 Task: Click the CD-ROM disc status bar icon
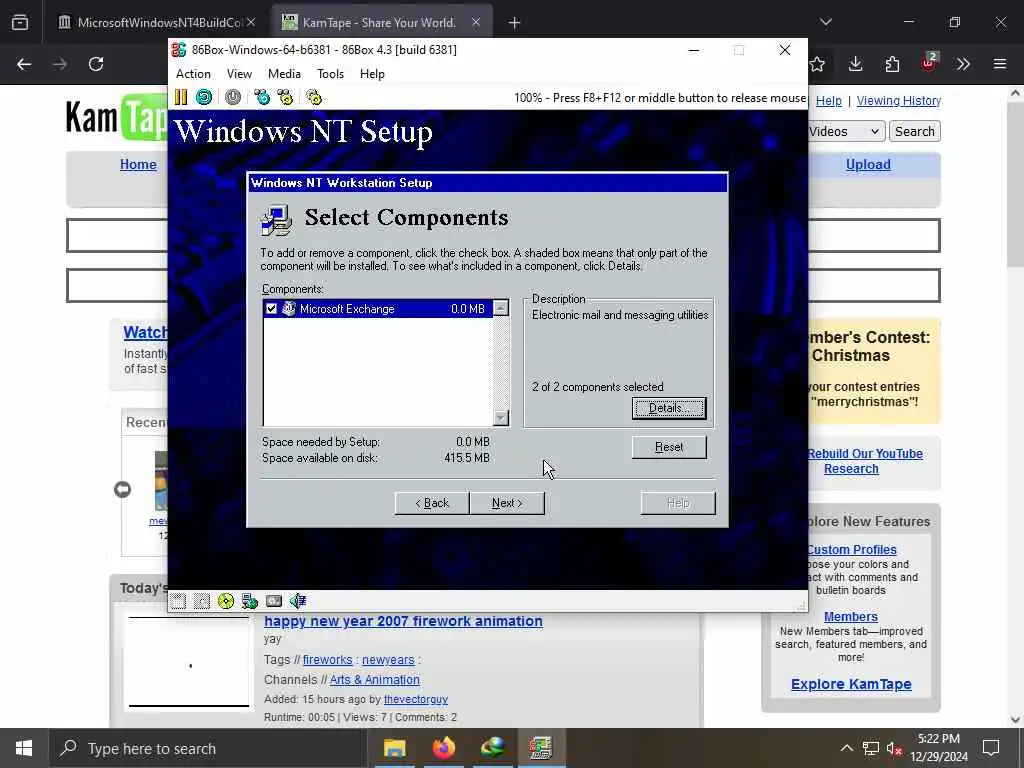click(x=226, y=601)
